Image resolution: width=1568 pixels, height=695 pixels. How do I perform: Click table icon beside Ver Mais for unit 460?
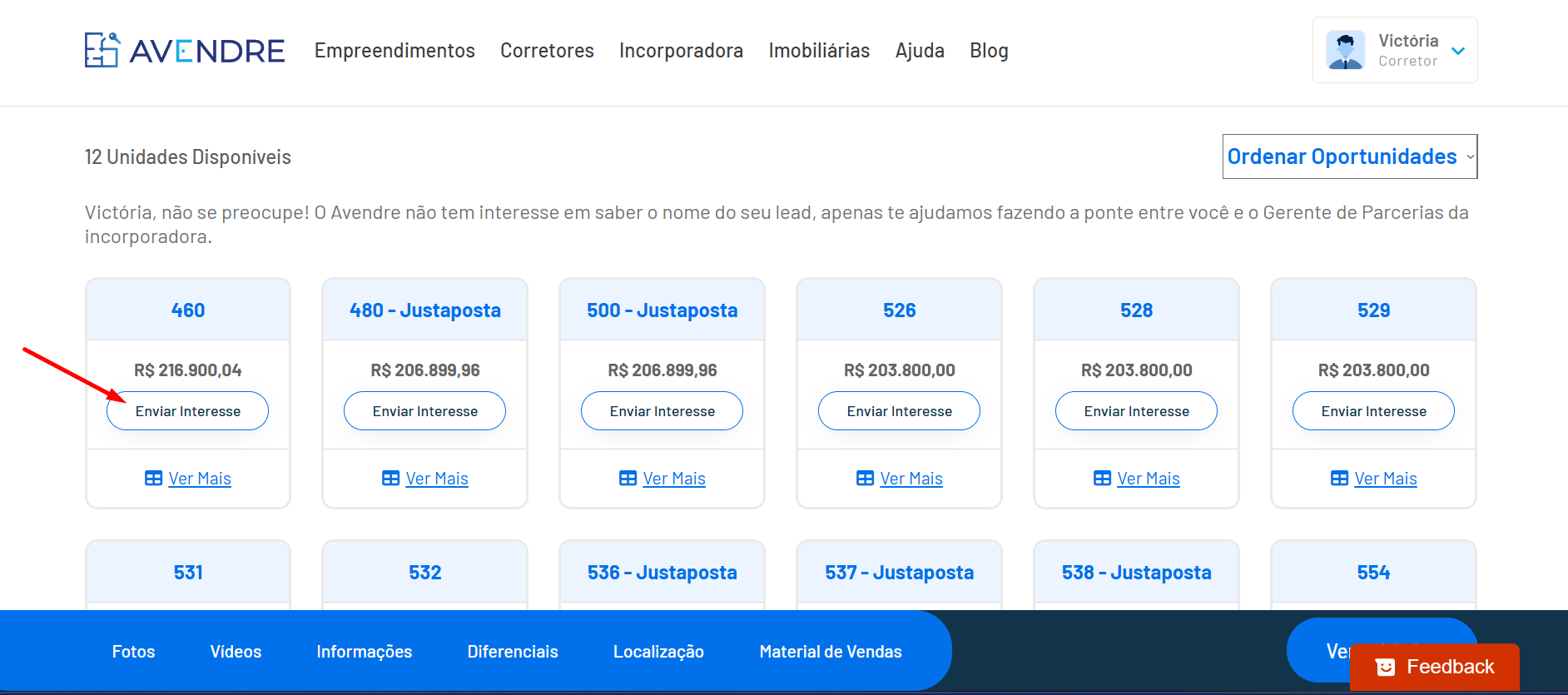[x=153, y=479]
